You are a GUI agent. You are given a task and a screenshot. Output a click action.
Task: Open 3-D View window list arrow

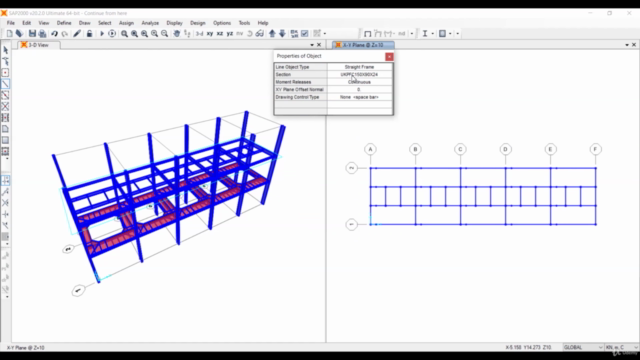pyautogui.click(x=312, y=45)
